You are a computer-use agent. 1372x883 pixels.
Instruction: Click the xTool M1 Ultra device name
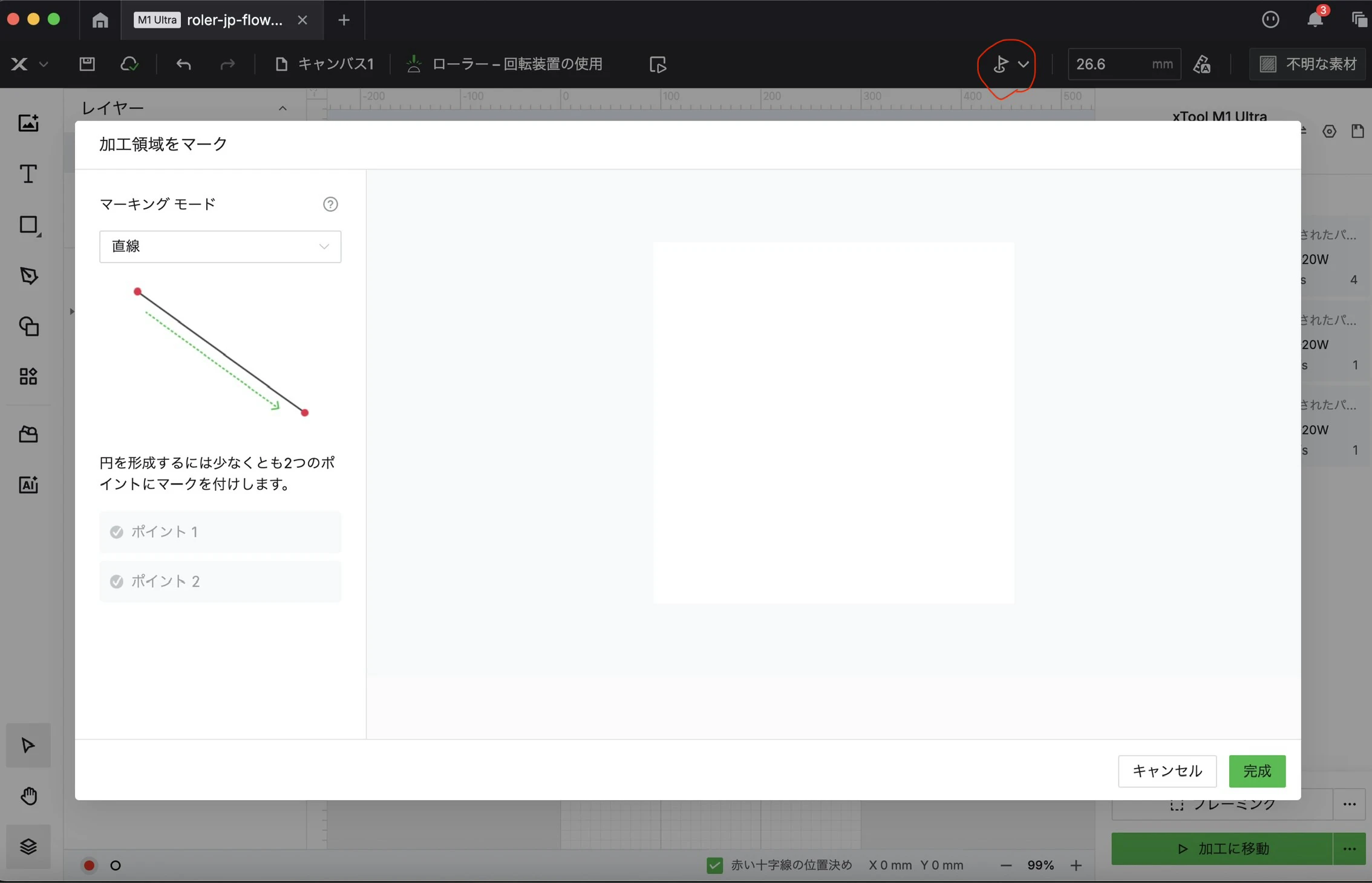point(1220,116)
